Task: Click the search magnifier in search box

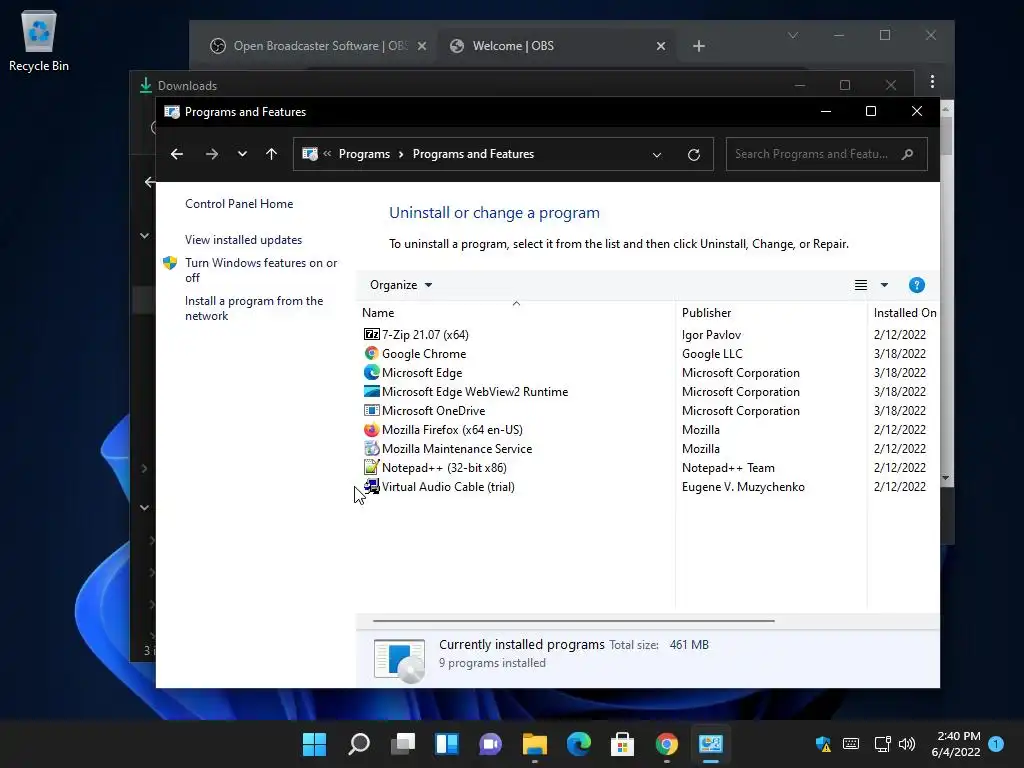Action: click(907, 154)
